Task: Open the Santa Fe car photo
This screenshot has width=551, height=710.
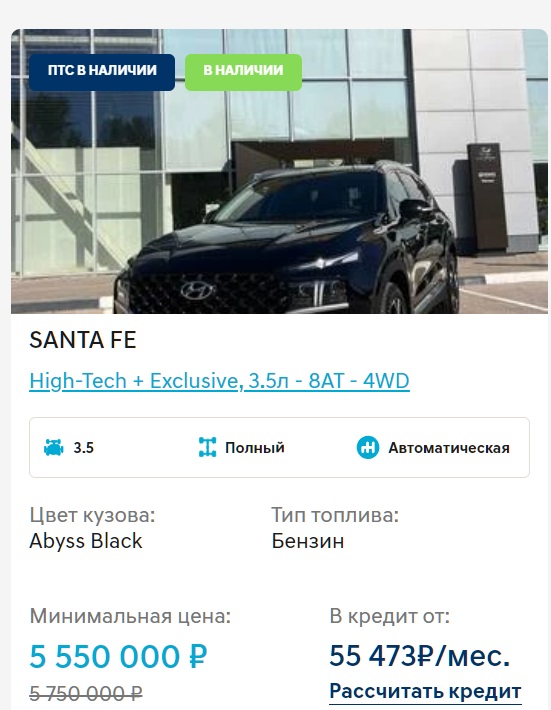Action: tap(279, 171)
